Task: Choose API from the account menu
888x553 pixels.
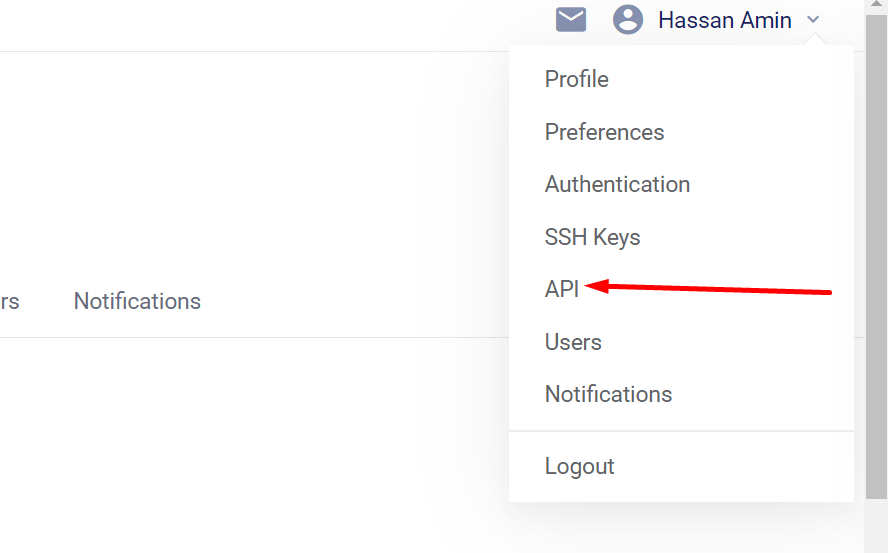Action: pyautogui.click(x=562, y=290)
